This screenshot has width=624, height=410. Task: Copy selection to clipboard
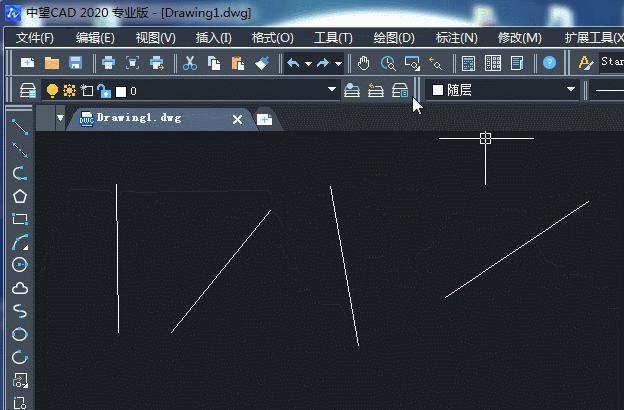(214, 63)
